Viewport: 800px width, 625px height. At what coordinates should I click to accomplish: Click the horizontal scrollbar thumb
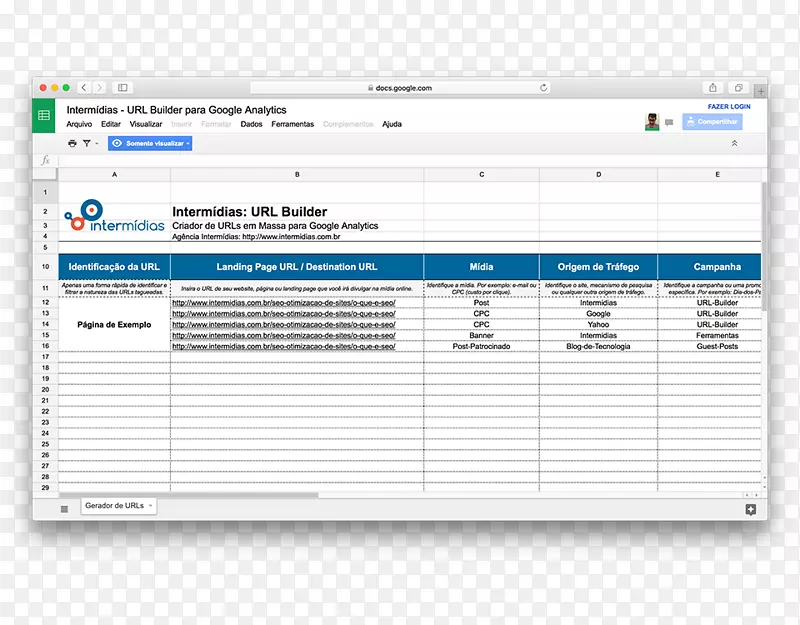(189, 495)
